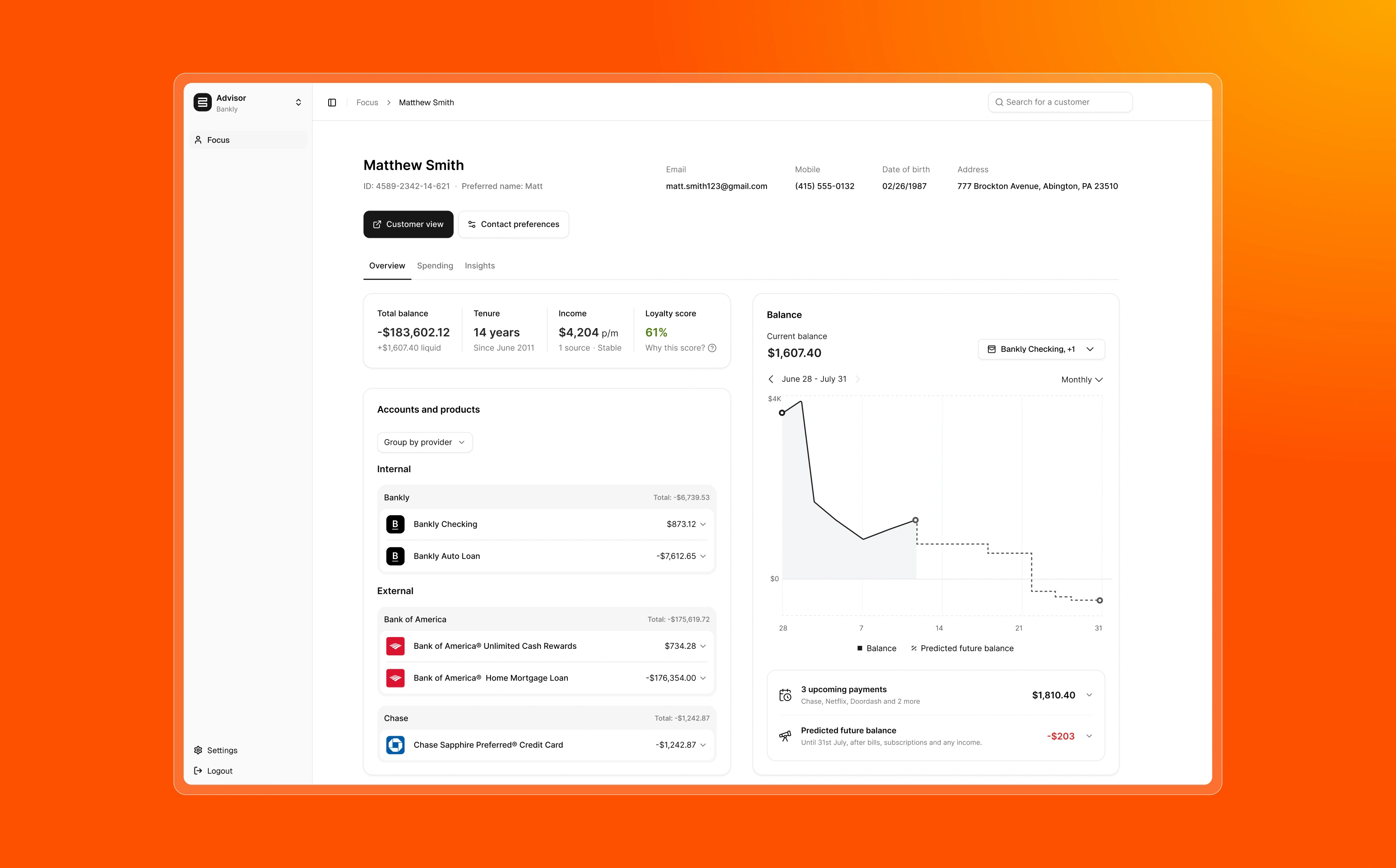1396x868 pixels.
Task: Click the Chase logo icon
Action: coord(395,745)
